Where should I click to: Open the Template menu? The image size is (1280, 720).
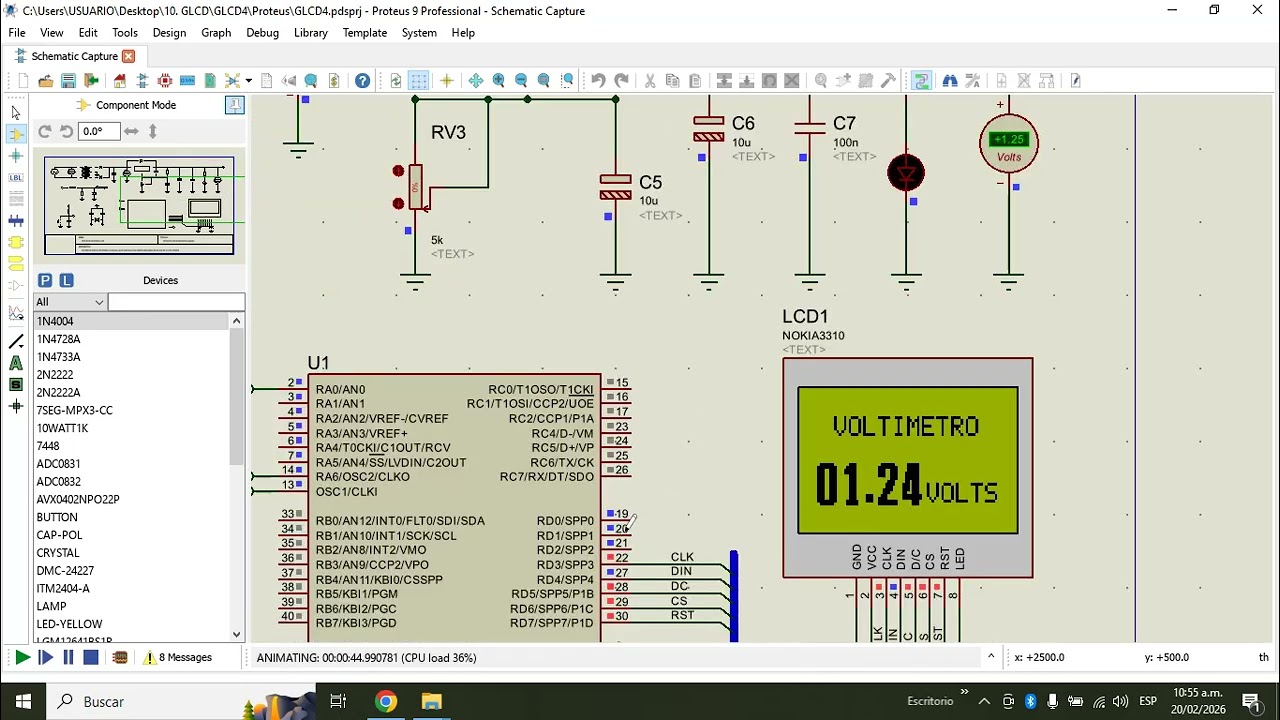tap(364, 33)
